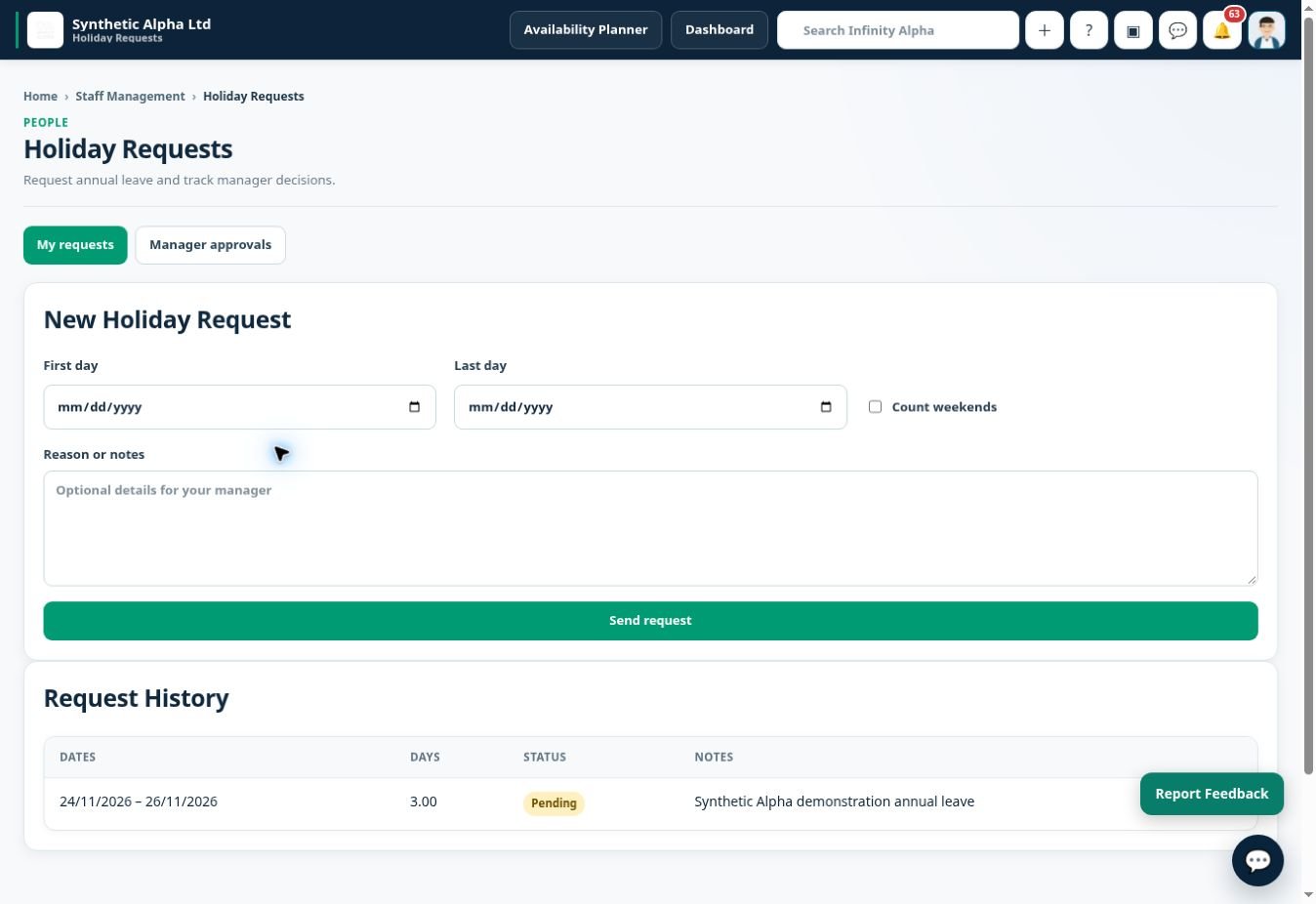This screenshot has width=1316, height=904.
Task: Click the Synthetic Alpha demonstration annual leave note
Action: point(834,801)
